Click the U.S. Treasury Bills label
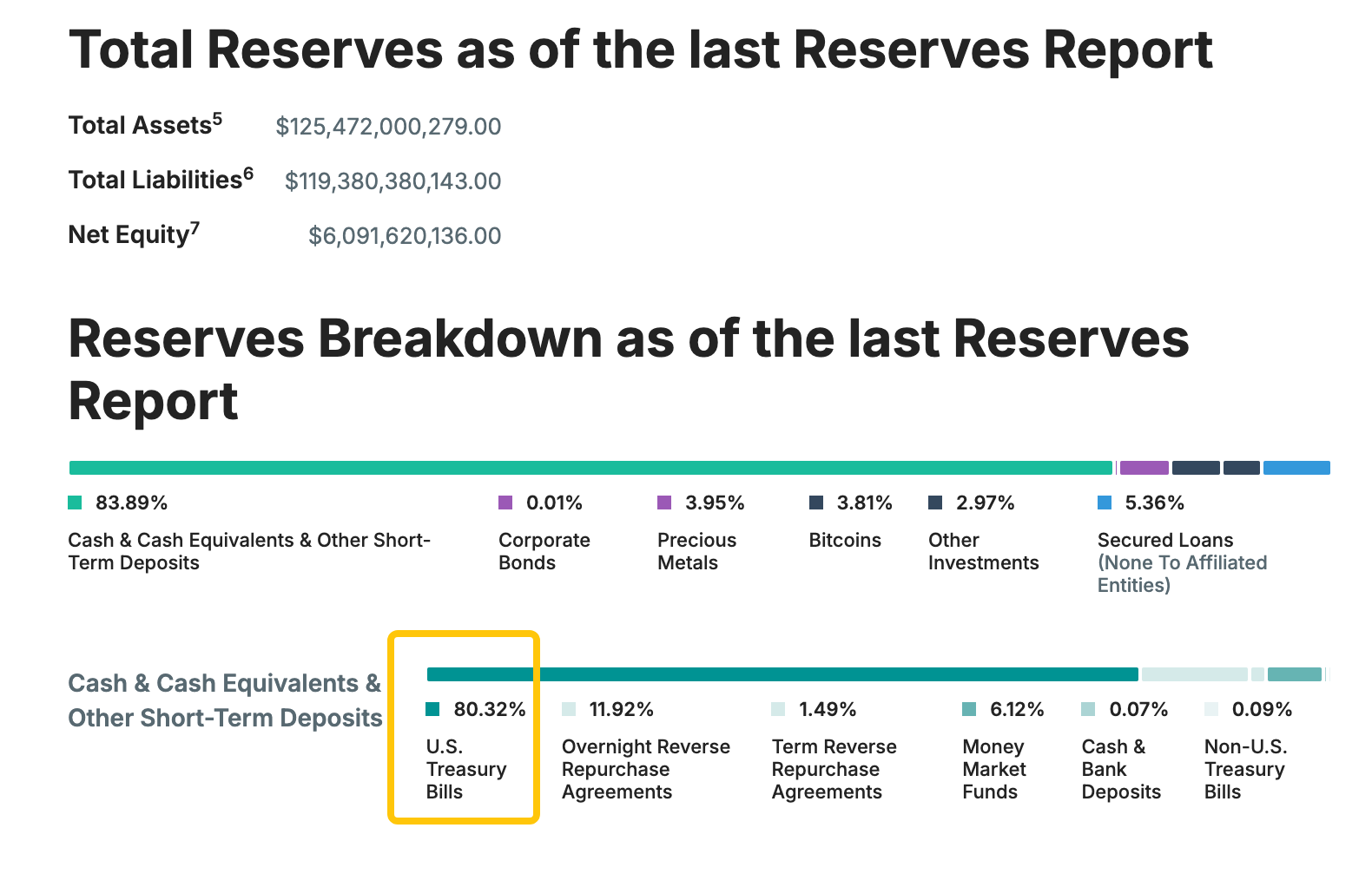Image resolution: width=1372 pixels, height=887 pixels. click(x=465, y=769)
